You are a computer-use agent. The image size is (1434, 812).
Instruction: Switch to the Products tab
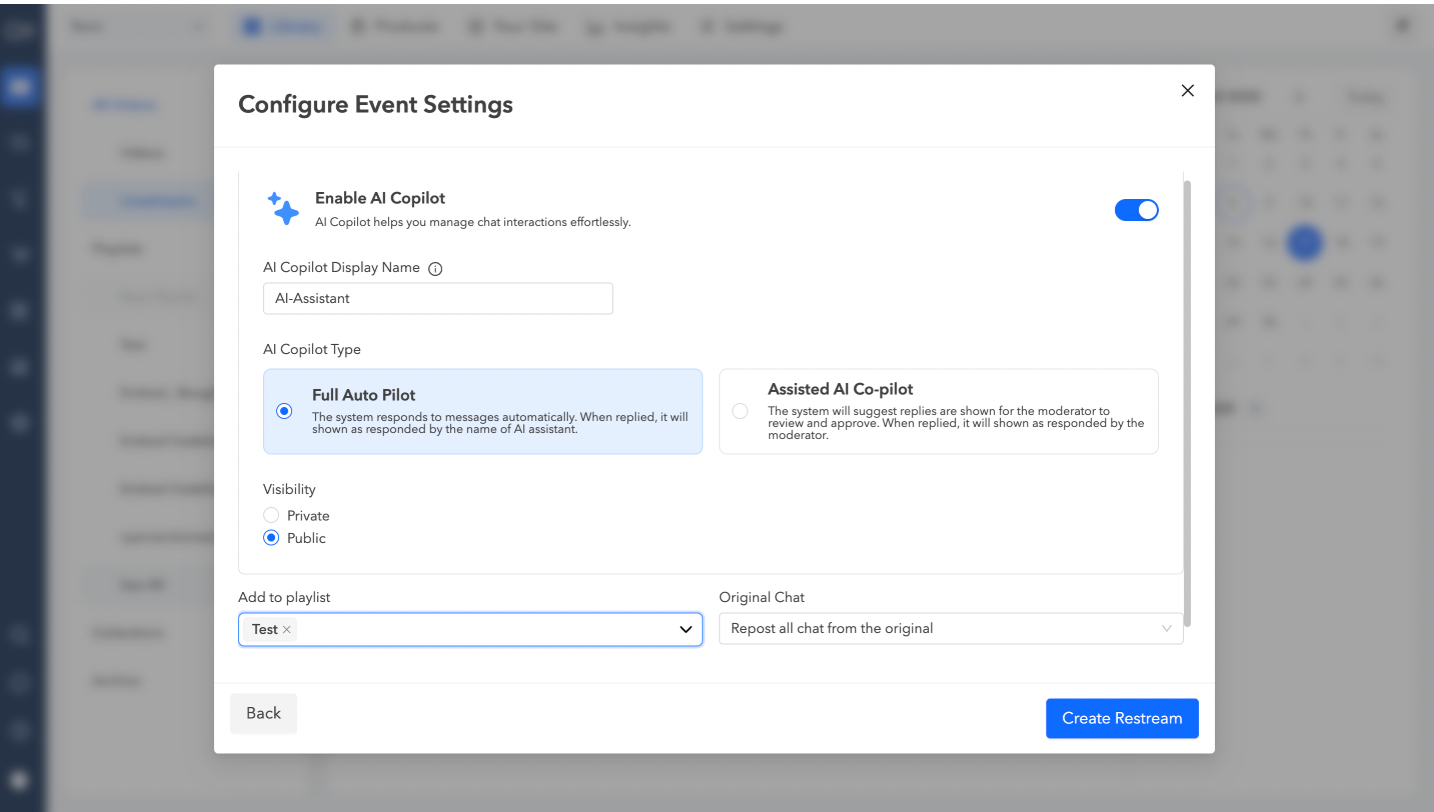[x=394, y=26]
